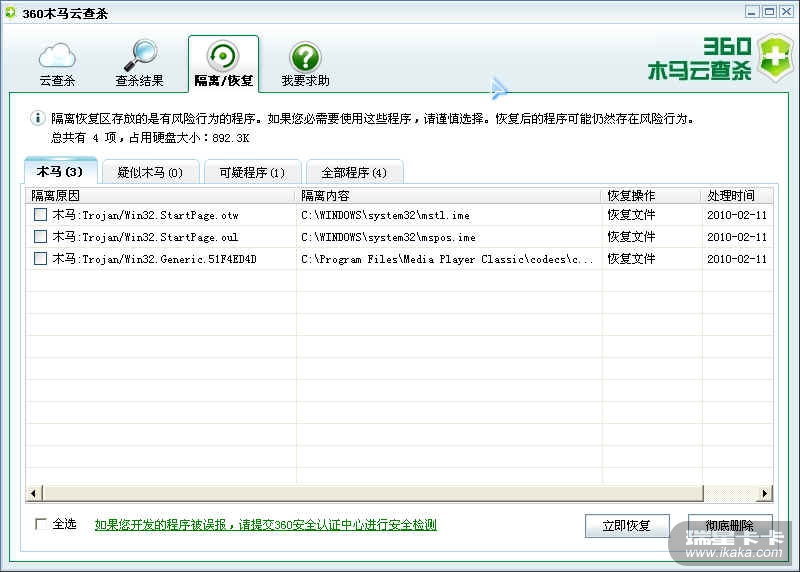Click the Trojan/Win32.Generic.51F4ED4D entry text

[x=154, y=259]
